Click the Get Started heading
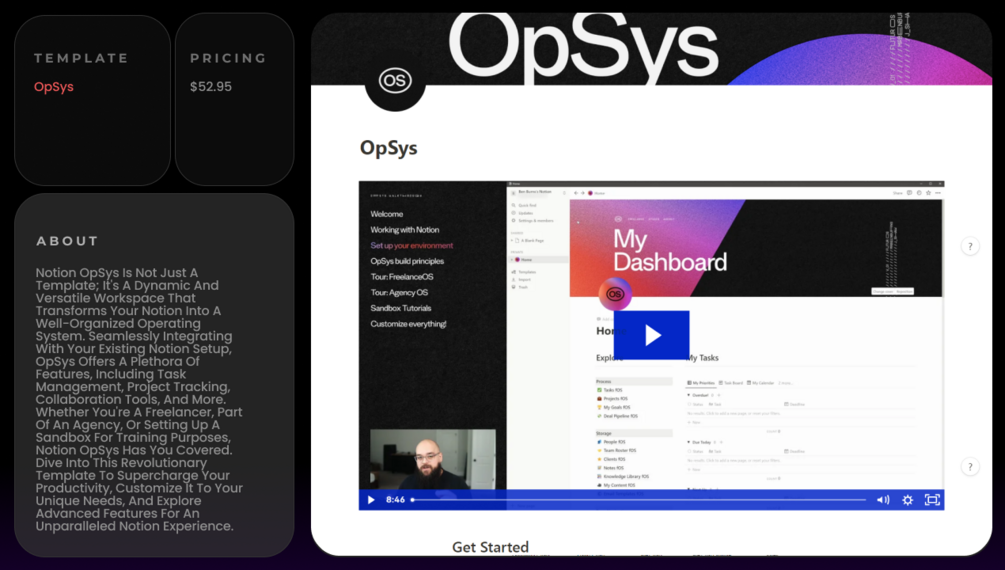This screenshot has width=1005, height=570. click(490, 547)
